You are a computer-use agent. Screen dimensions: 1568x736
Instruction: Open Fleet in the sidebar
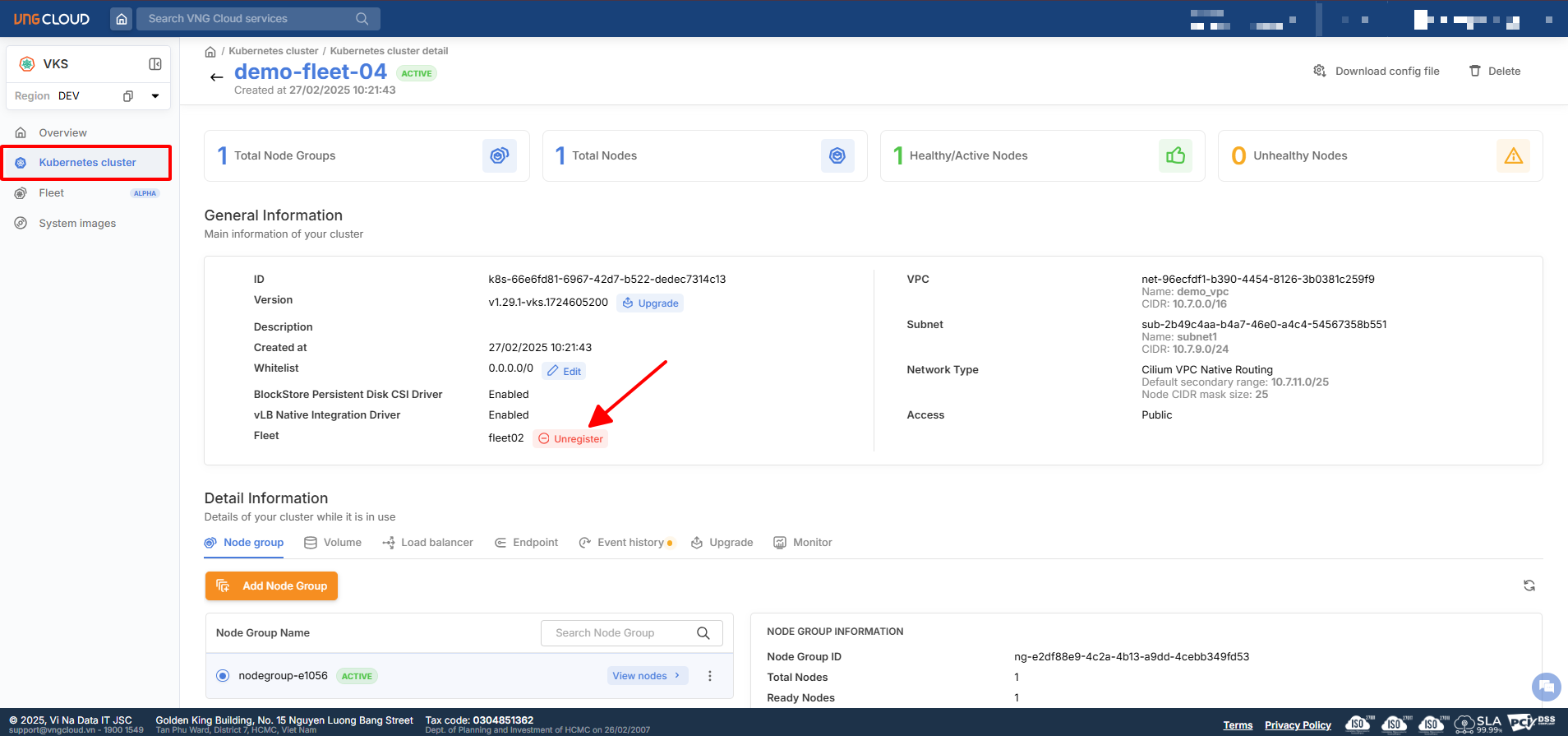pyautogui.click(x=52, y=193)
